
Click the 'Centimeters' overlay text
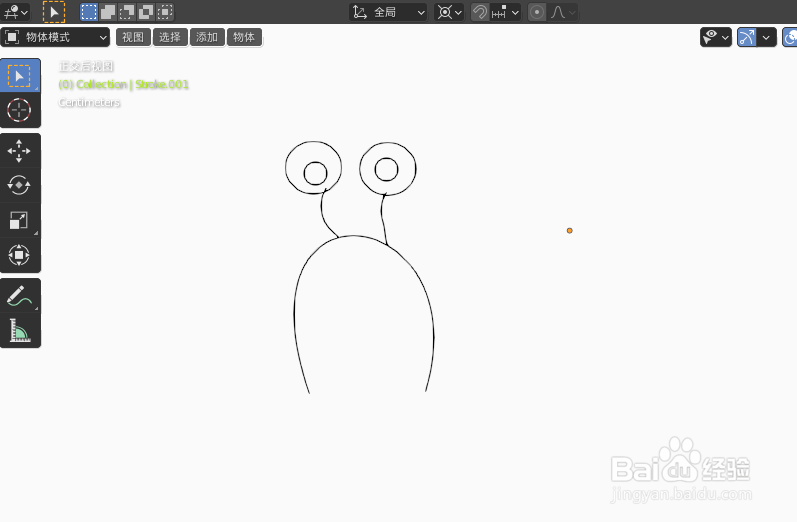coord(89,102)
